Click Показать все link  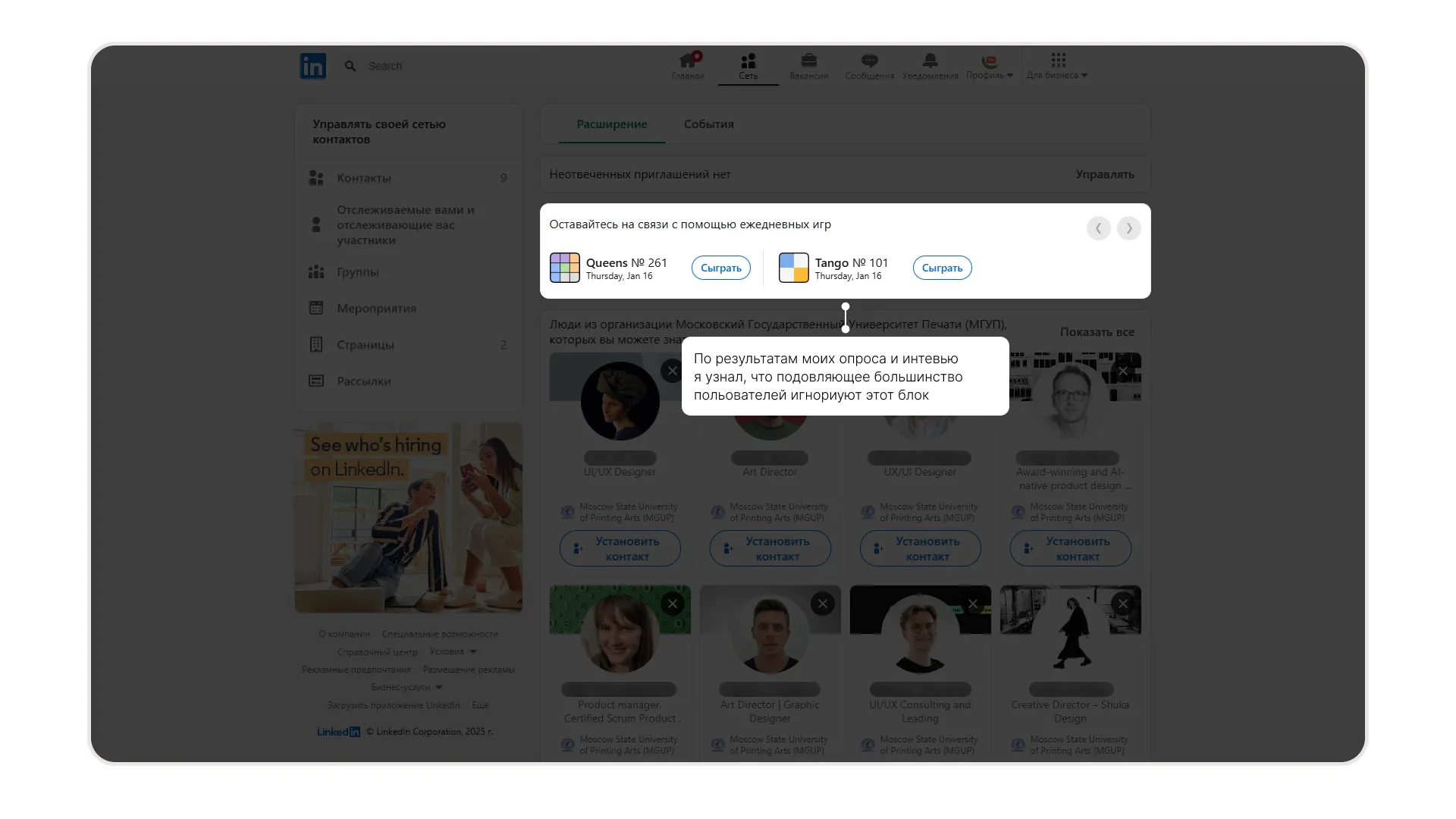1097,332
